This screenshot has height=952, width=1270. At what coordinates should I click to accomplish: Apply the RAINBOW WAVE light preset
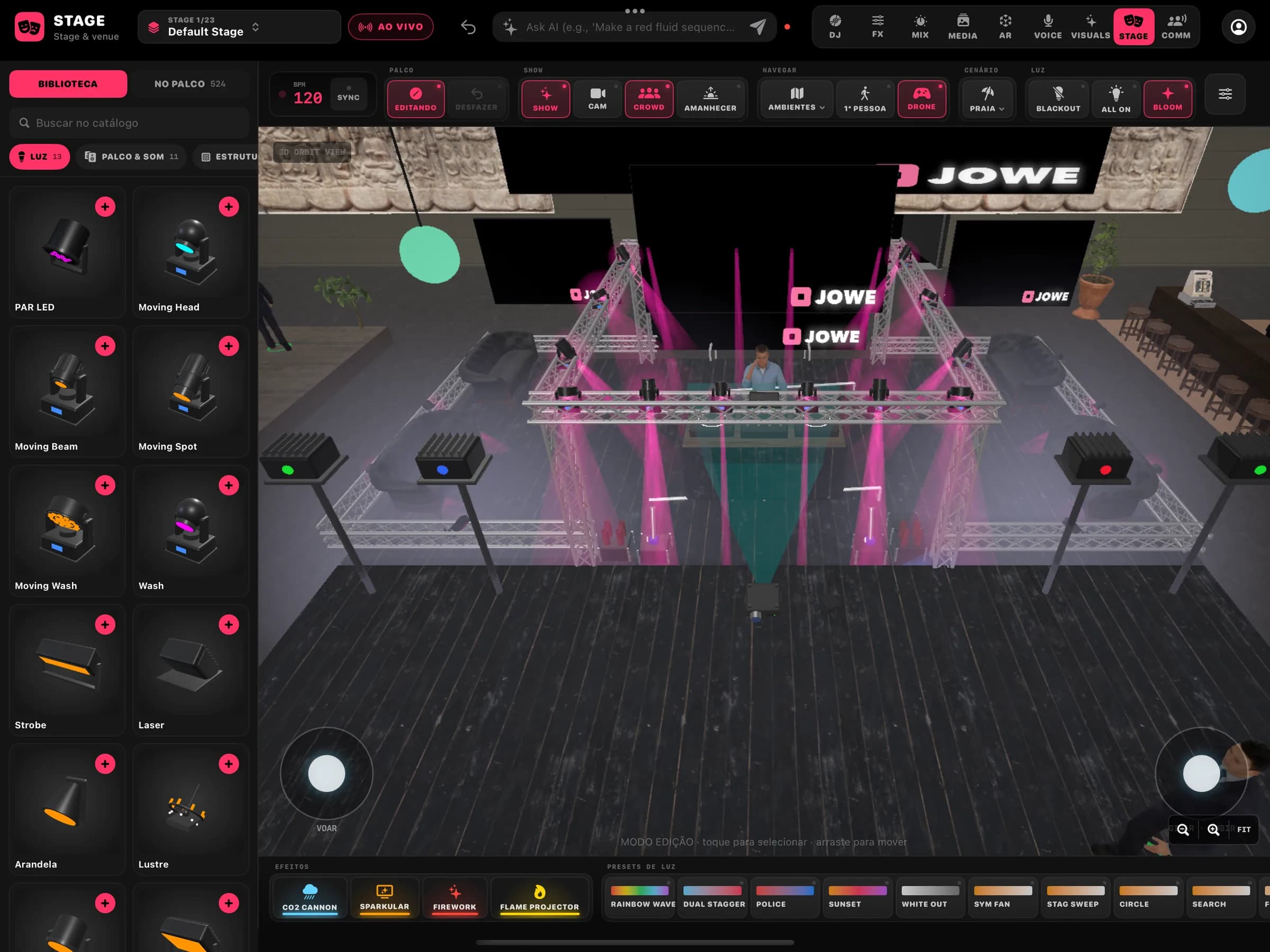(640, 897)
